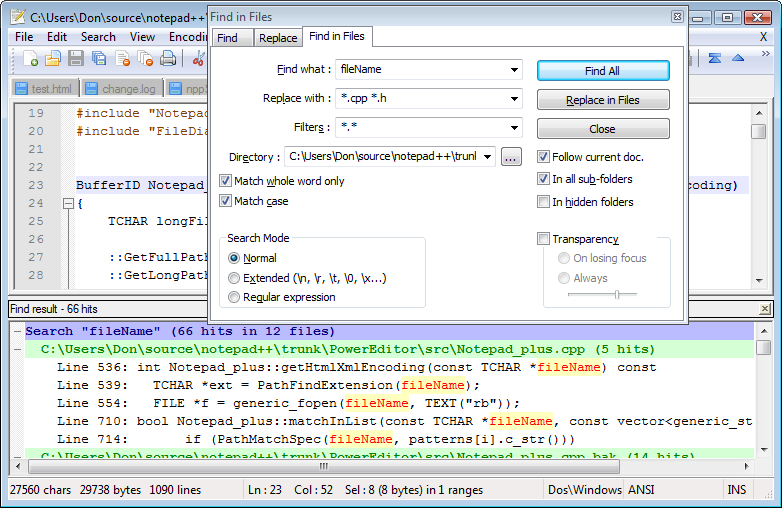Screen dimensions: 782x508
Task: Click the Print toolbar icon
Action: 168,59
